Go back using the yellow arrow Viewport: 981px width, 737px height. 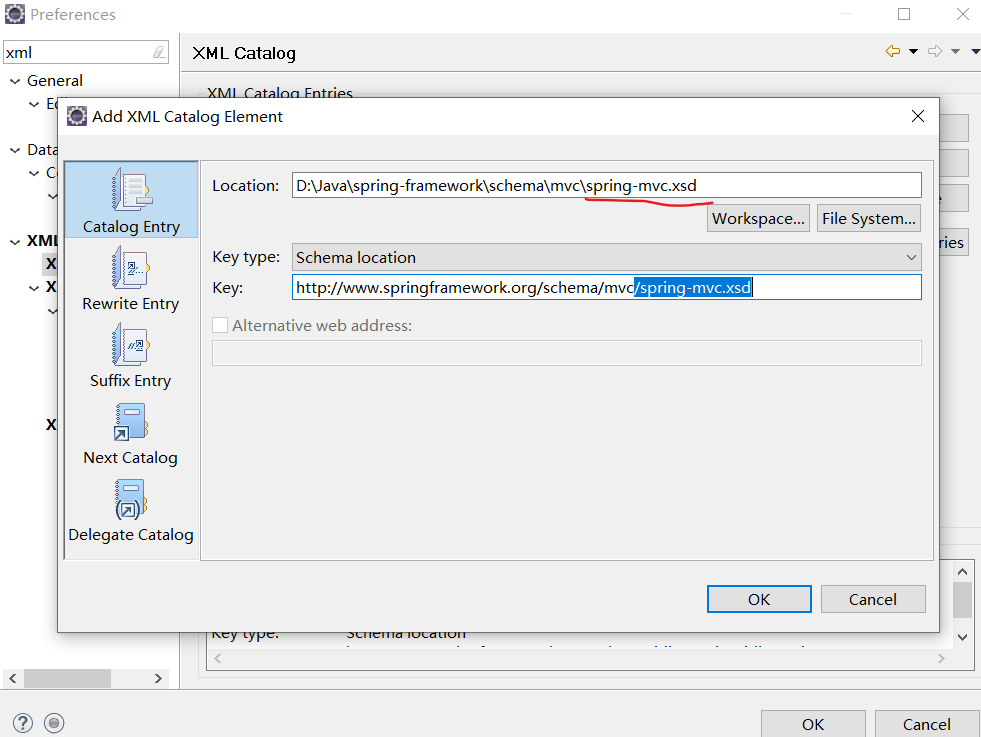pyautogui.click(x=893, y=51)
